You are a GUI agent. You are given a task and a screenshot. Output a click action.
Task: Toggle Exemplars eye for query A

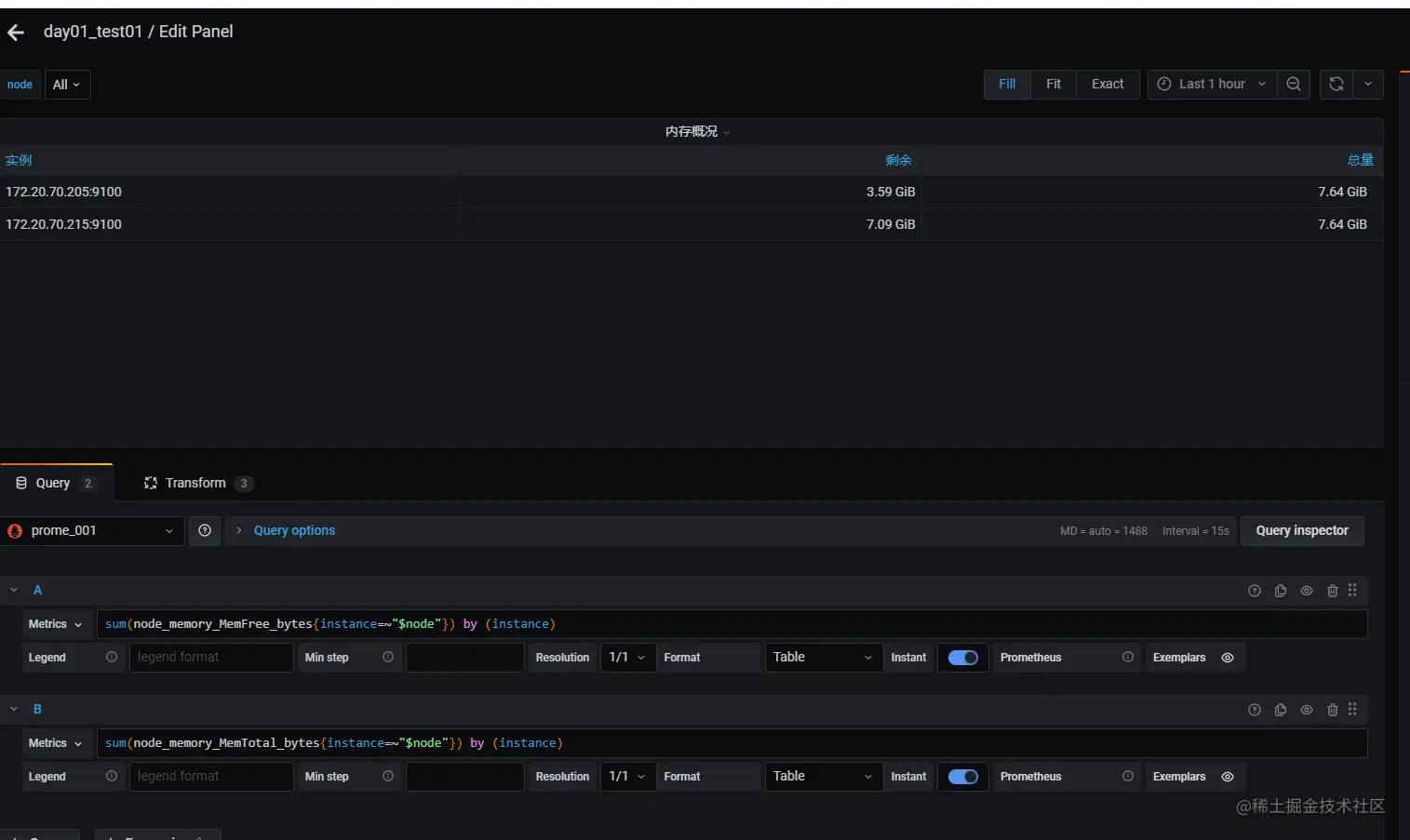1228,658
